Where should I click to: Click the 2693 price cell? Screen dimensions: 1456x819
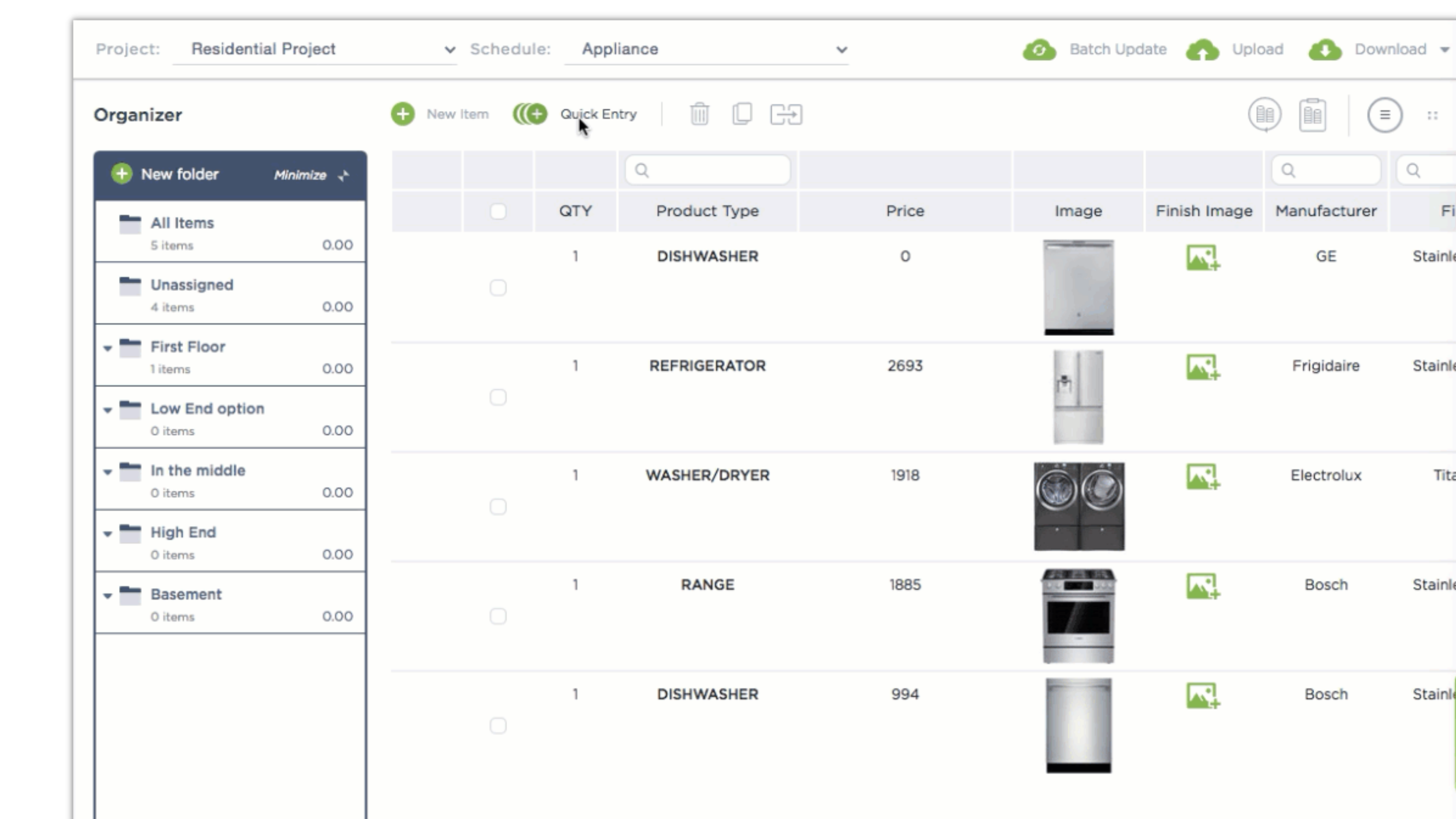[x=905, y=366]
